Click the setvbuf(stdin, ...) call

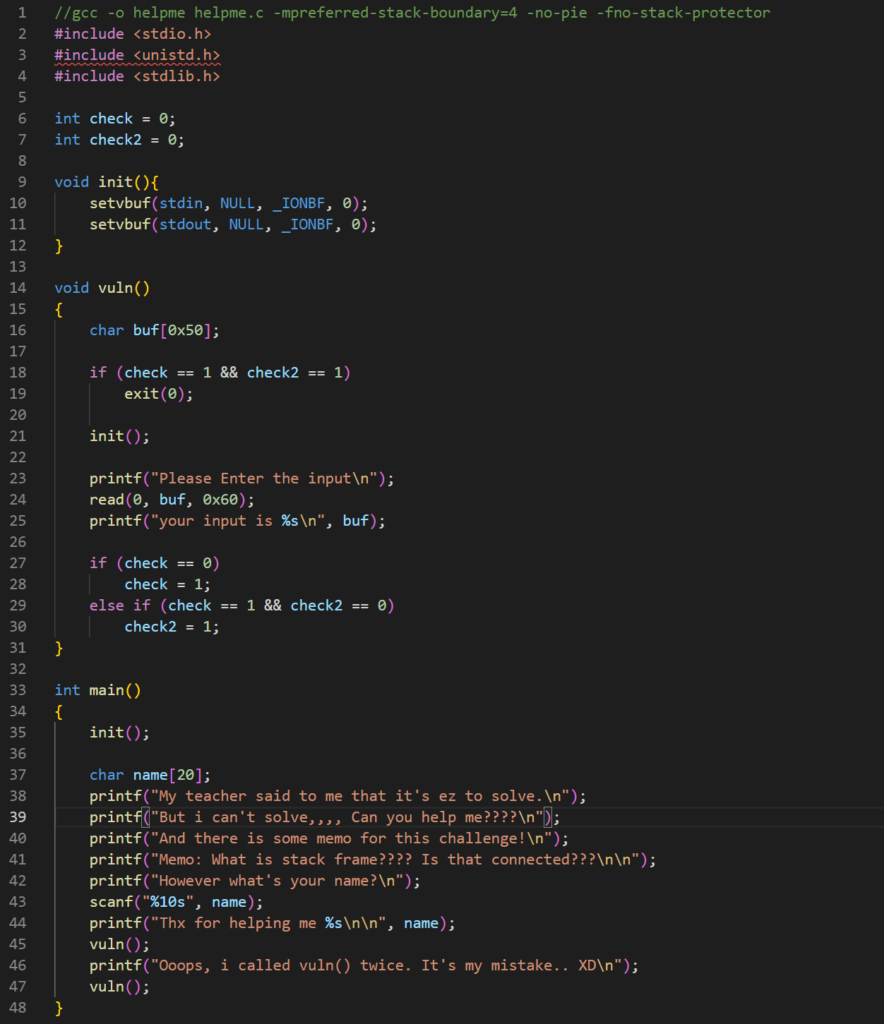(x=229, y=203)
